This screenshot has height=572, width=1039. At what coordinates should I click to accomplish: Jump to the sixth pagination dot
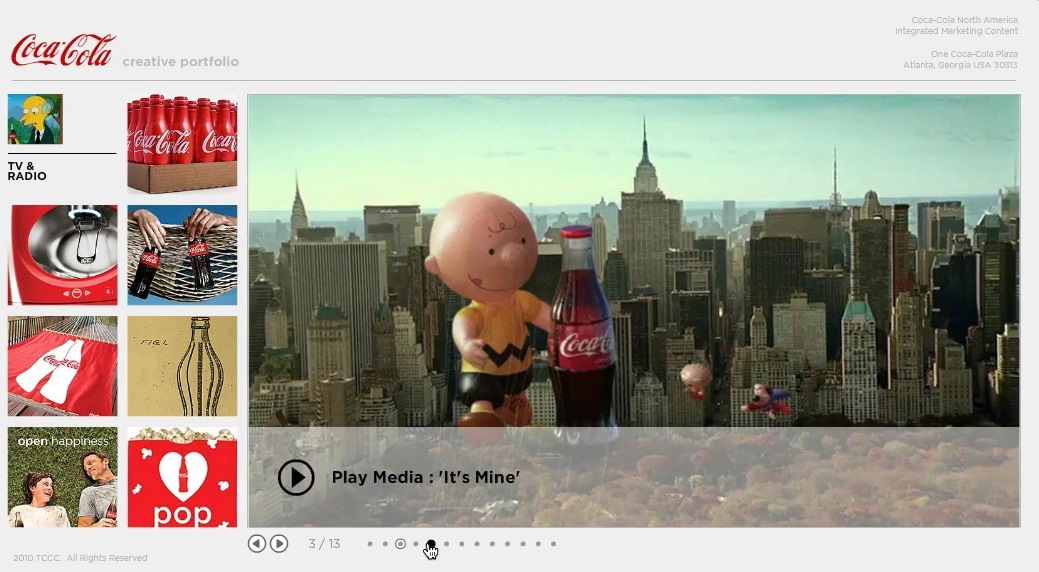pos(447,544)
